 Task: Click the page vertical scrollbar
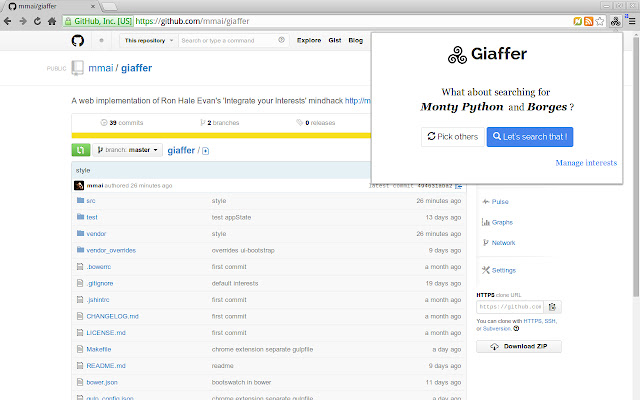[x=636, y=167]
